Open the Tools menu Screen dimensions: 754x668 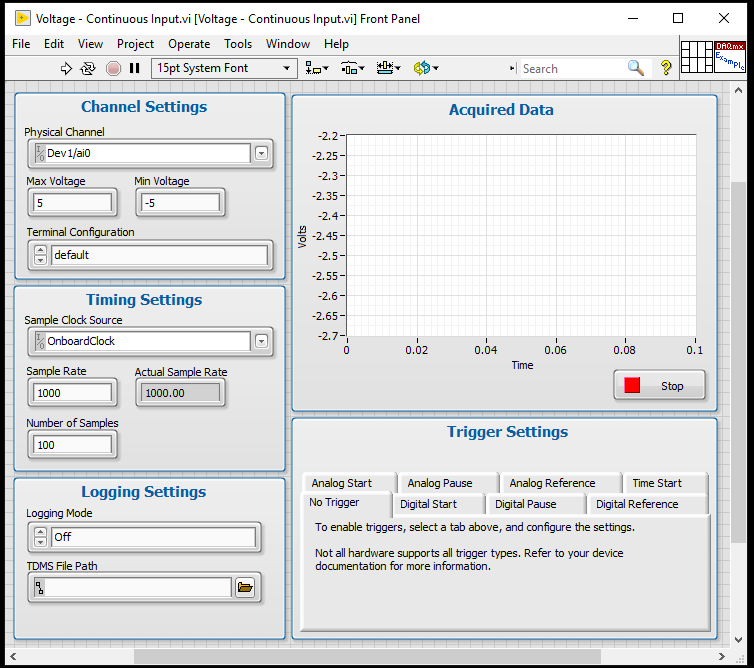238,44
